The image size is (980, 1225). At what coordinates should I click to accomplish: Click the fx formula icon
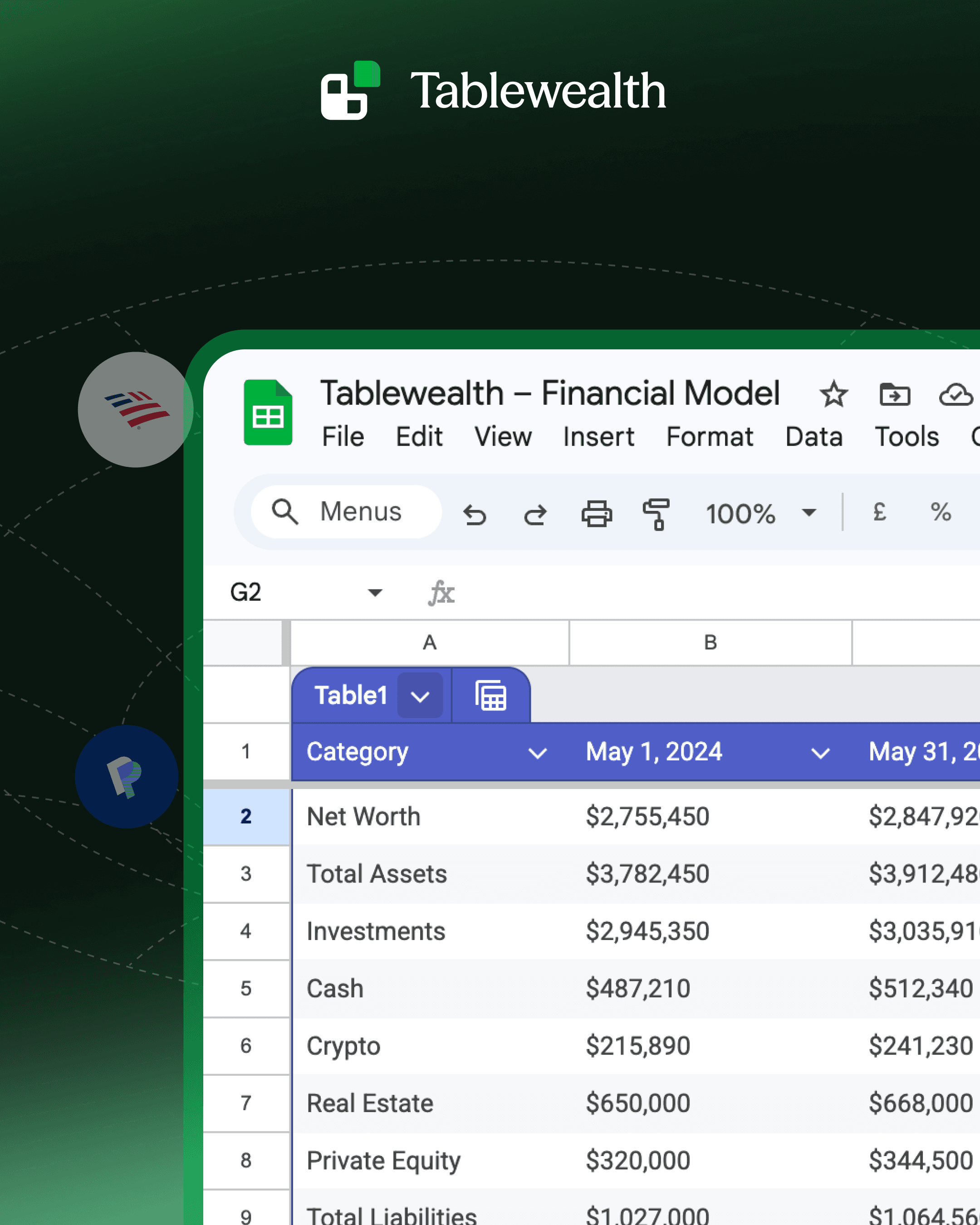point(441,593)
